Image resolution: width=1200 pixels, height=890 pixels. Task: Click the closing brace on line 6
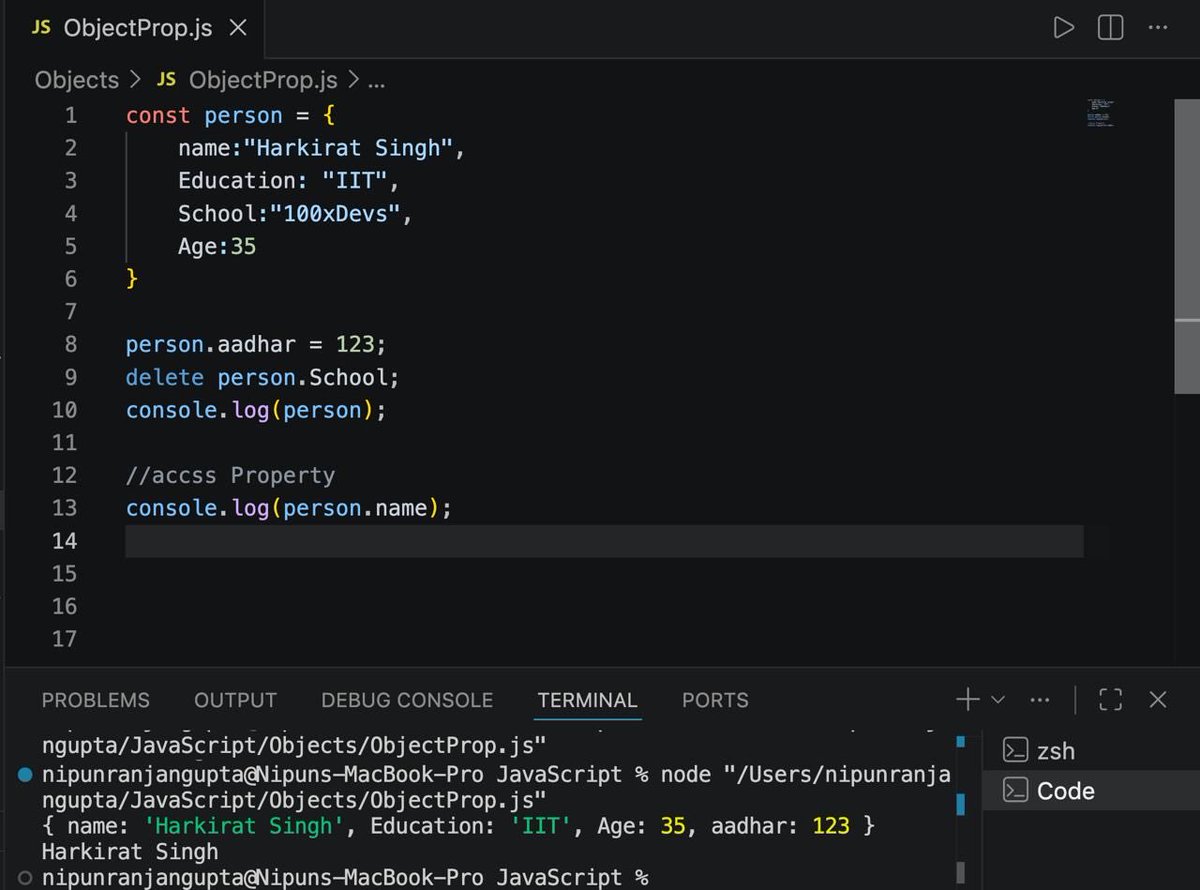(132, 279)
